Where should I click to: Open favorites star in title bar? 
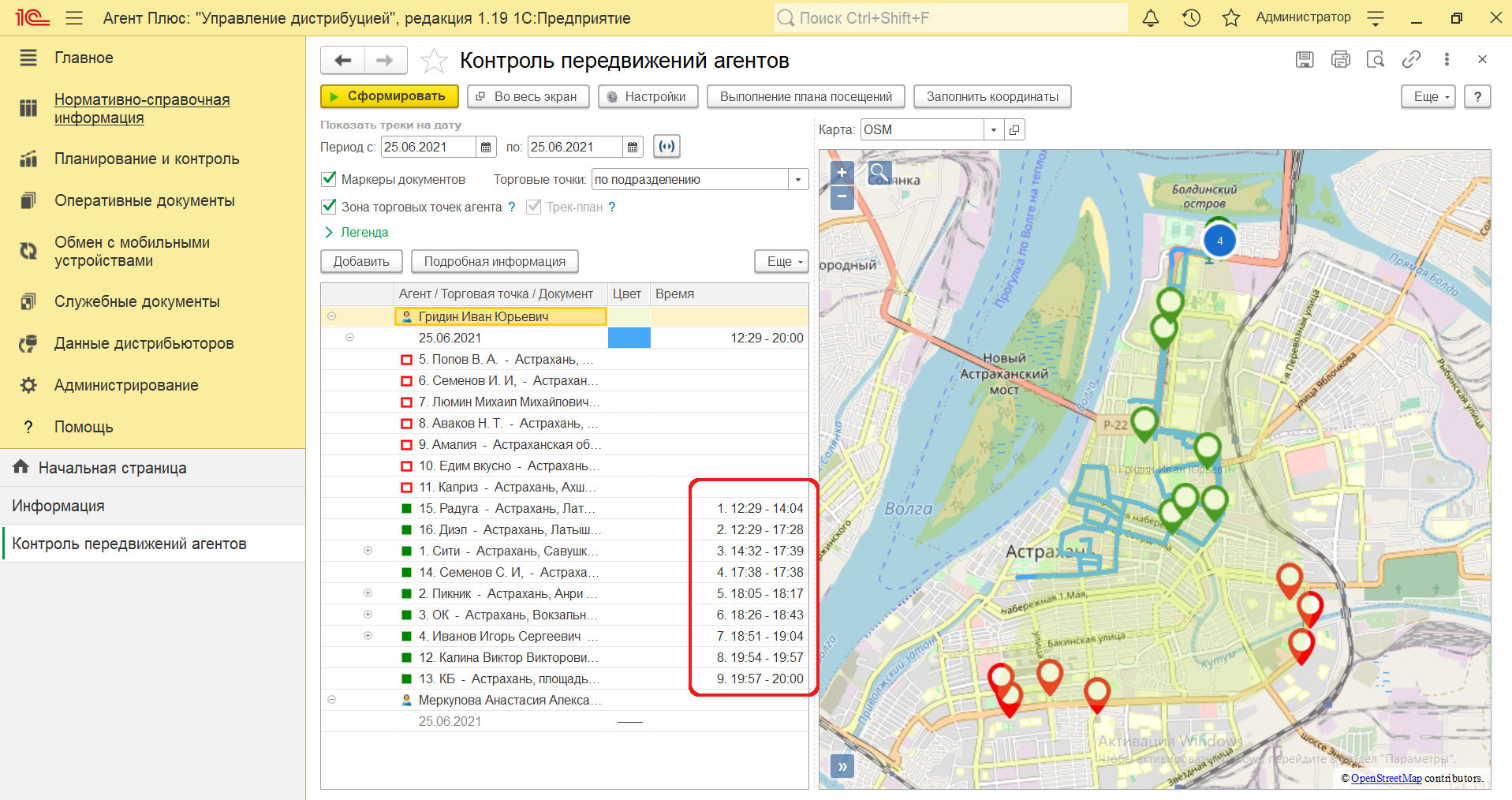coord(1230,17)
